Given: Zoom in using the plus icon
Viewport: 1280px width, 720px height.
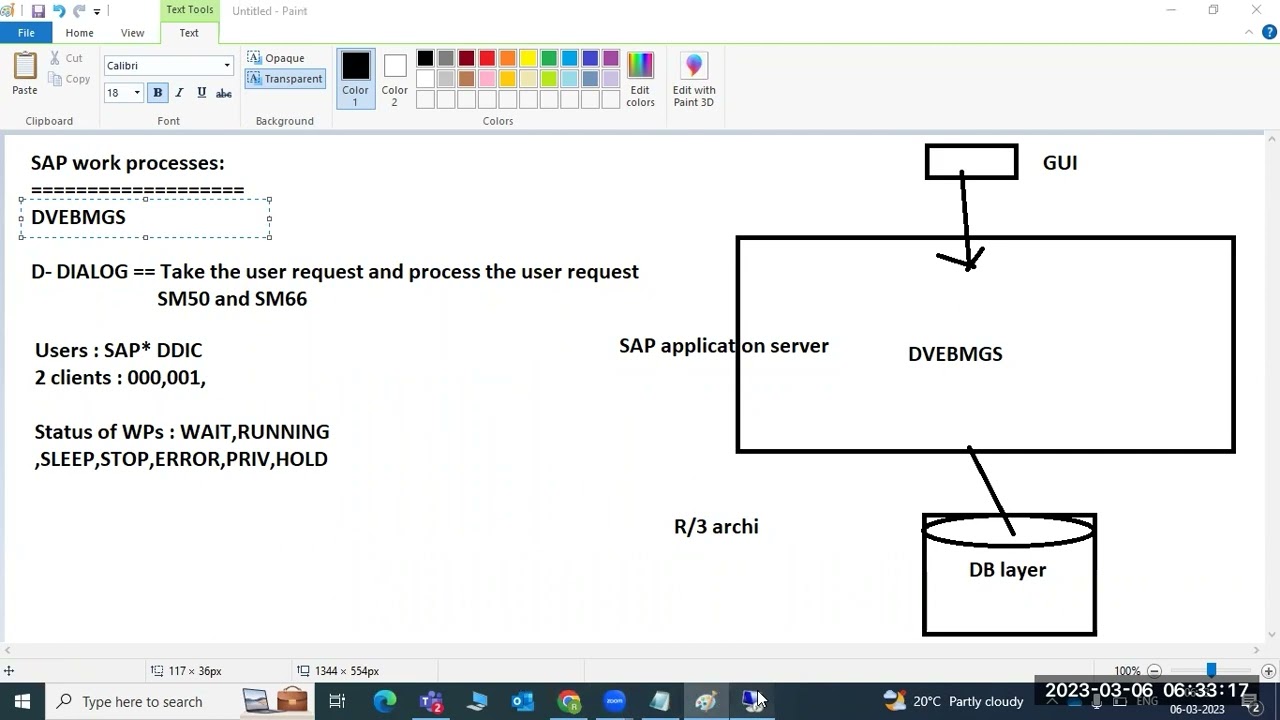Looking at the screenshot, I should coord(1268,671).
